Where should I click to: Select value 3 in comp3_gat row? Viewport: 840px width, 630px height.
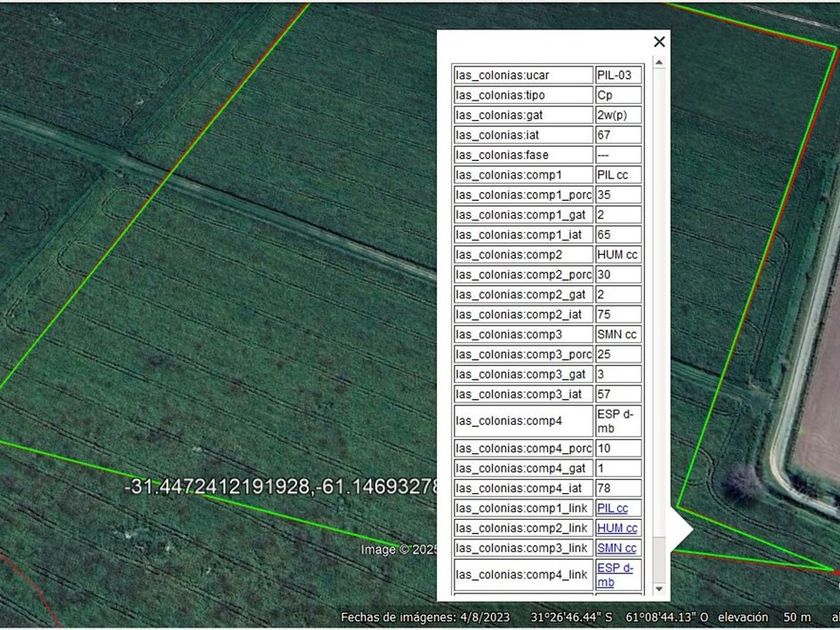(618, 374)
